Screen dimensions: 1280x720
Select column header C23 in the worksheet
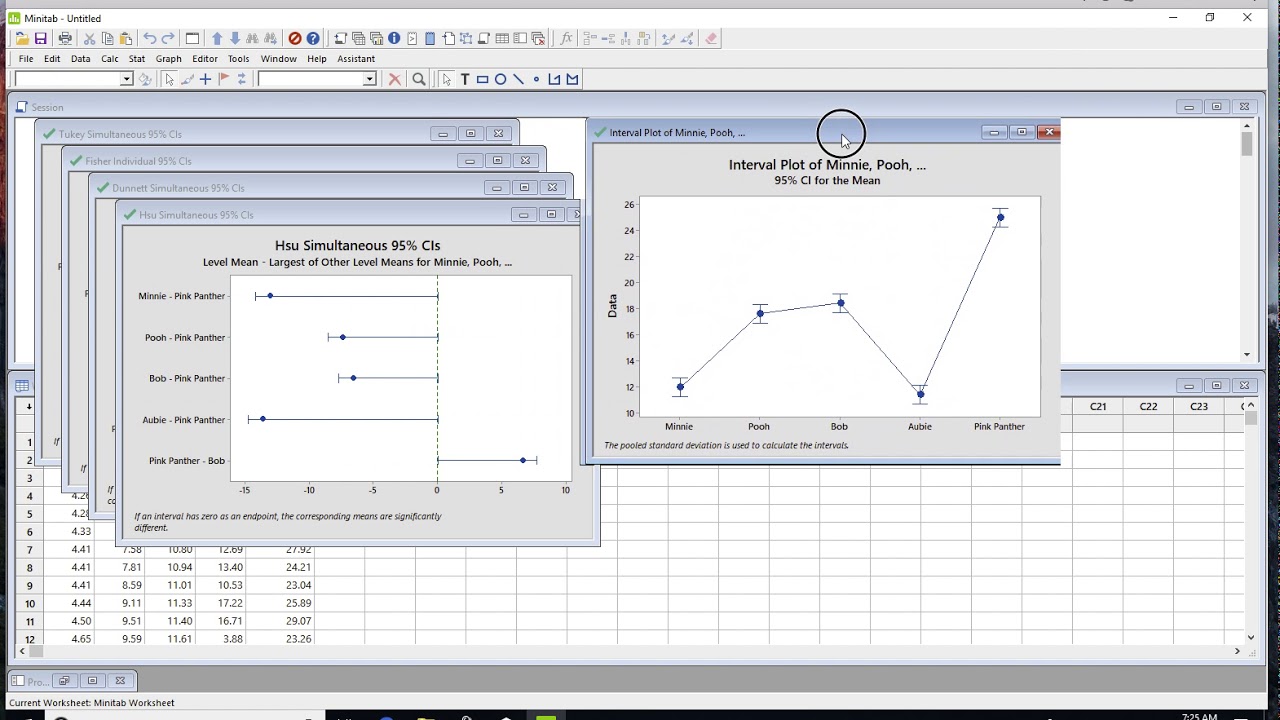(1198, 406)
